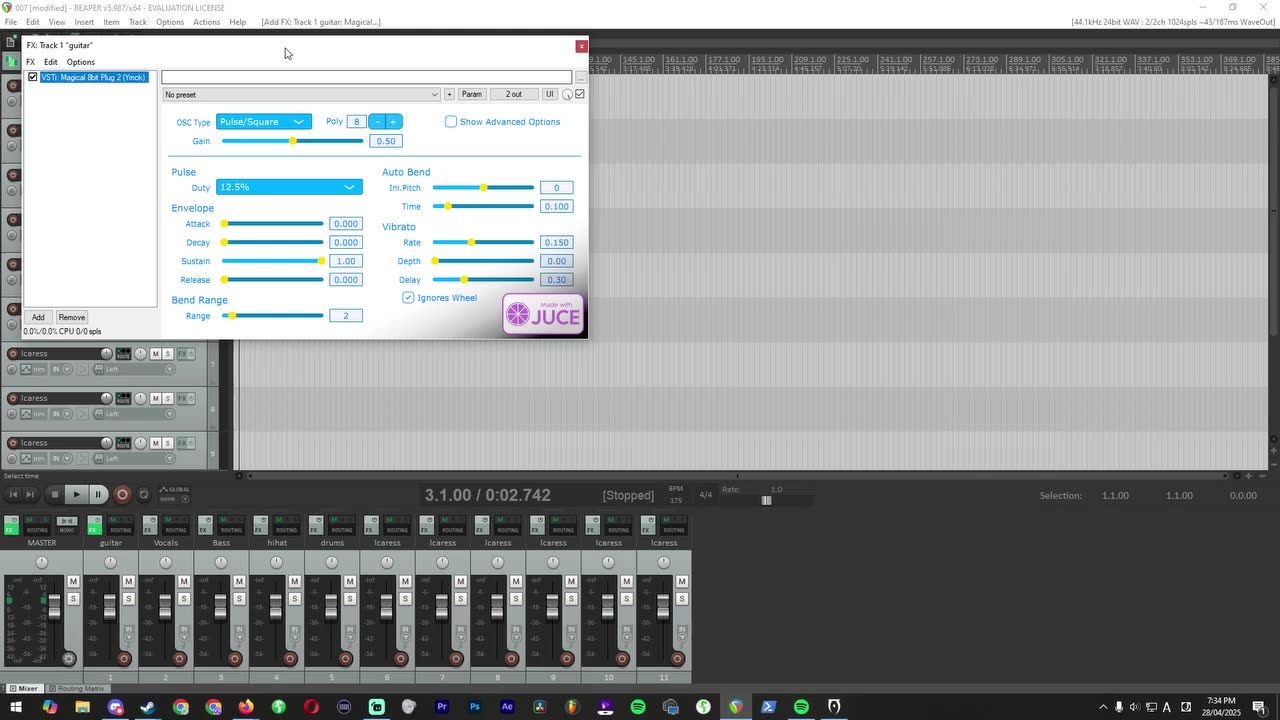
Task: Open FX button on track 7 lcaress
Action: point(184,353)
